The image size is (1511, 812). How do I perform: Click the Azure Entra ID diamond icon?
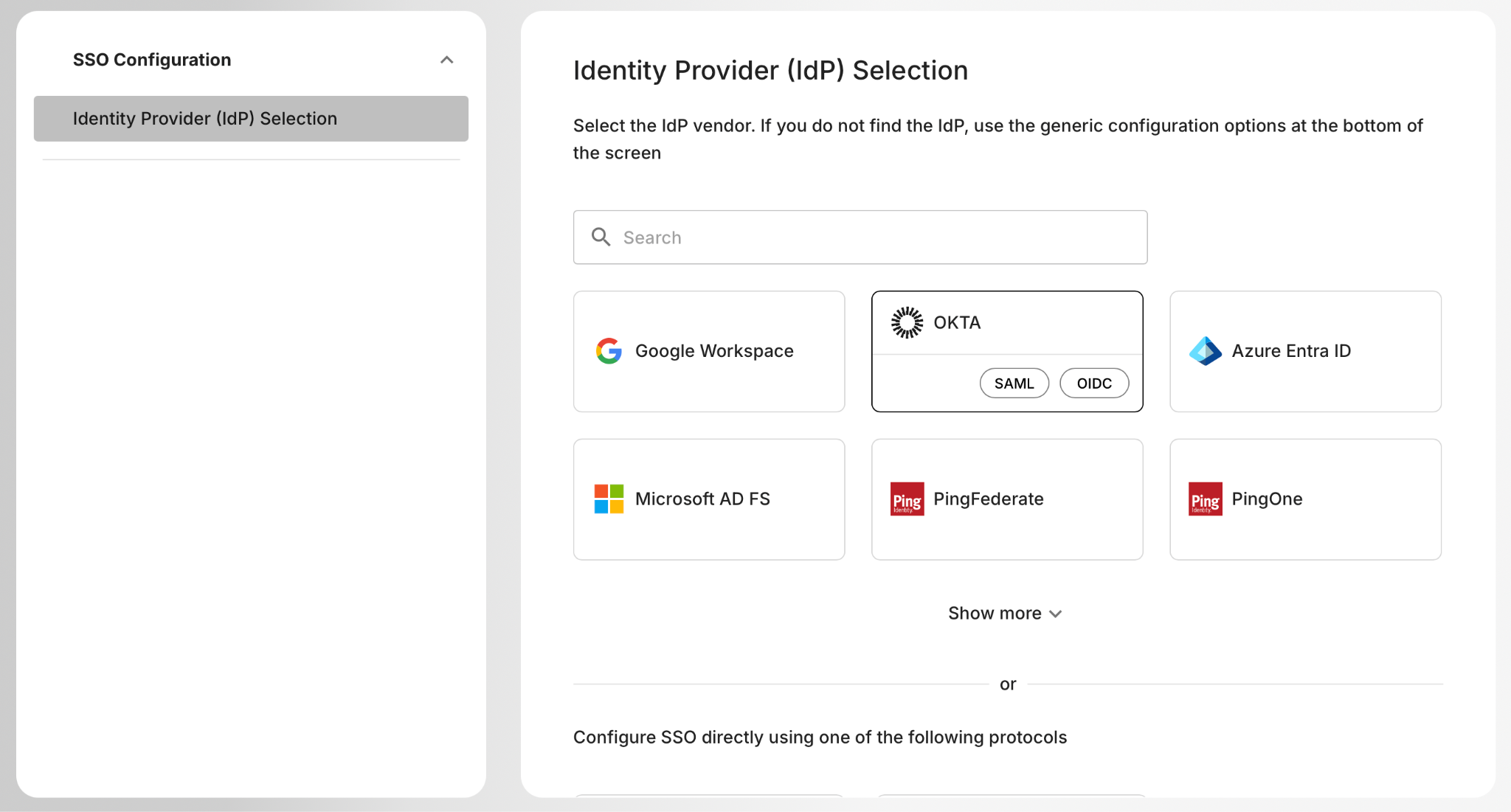(1205, 351)
